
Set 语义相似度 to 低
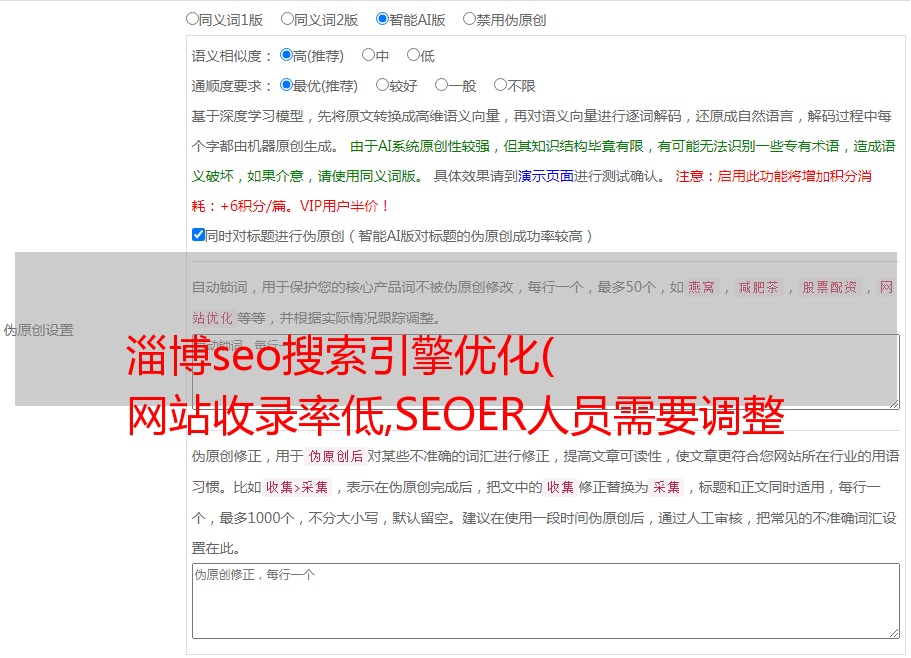tap(413, 55)
